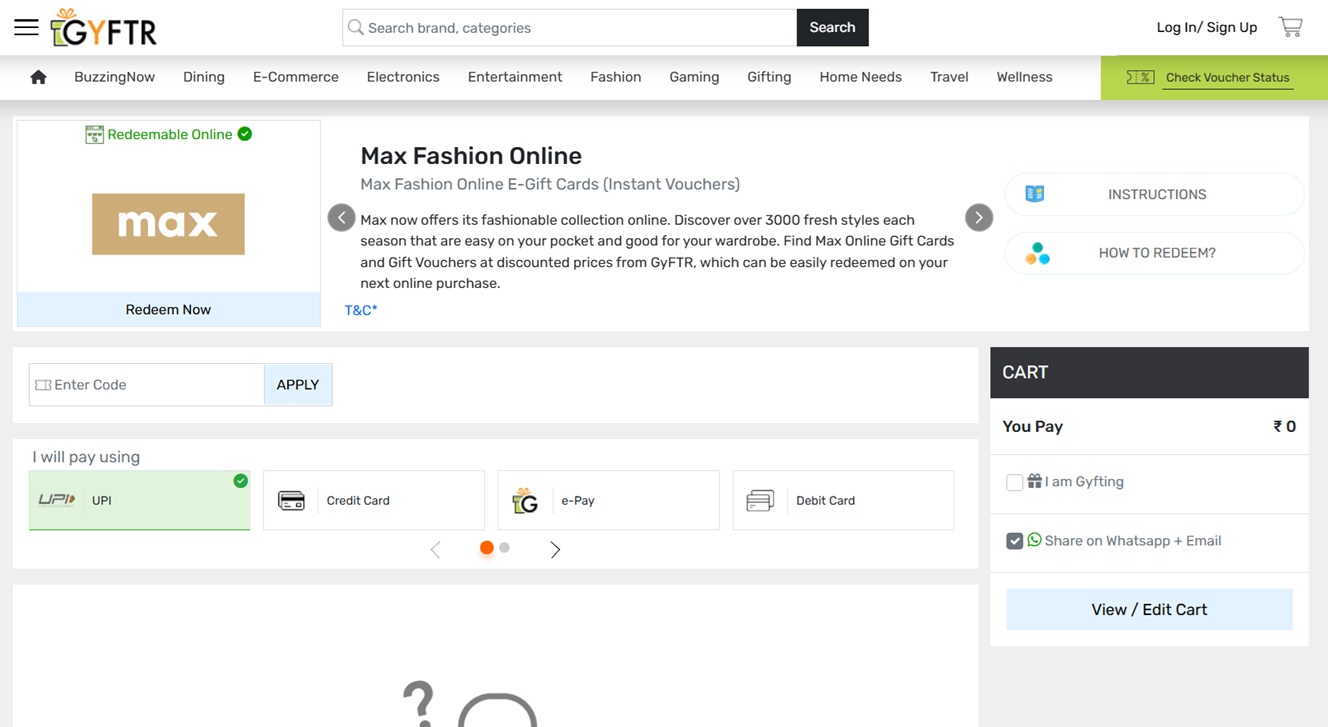Image resolution: width=1328 pixels, height=727 pixels.
Task: Click the Search button
Action: pos(832,28)
